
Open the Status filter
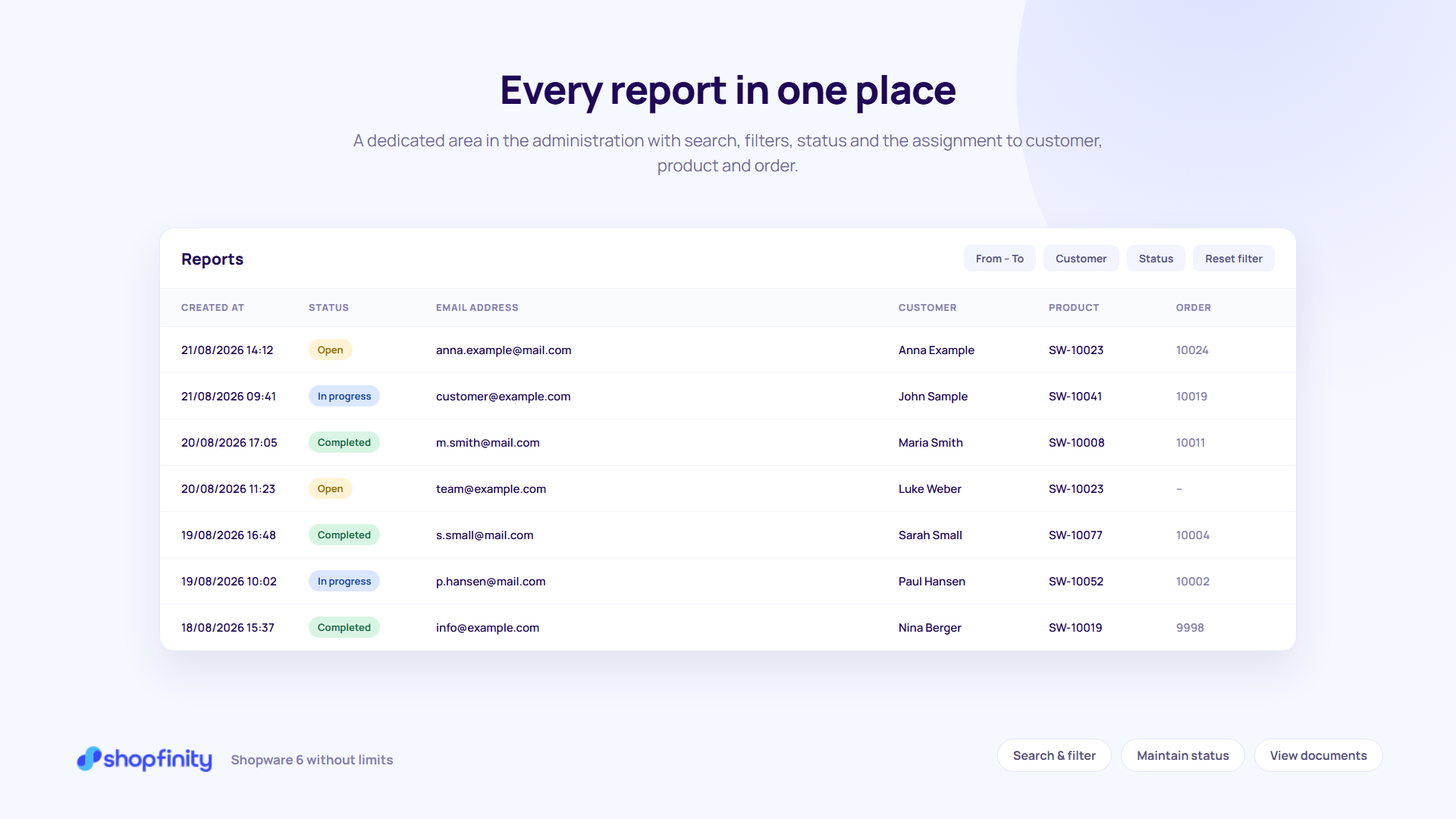[1156, 259]
